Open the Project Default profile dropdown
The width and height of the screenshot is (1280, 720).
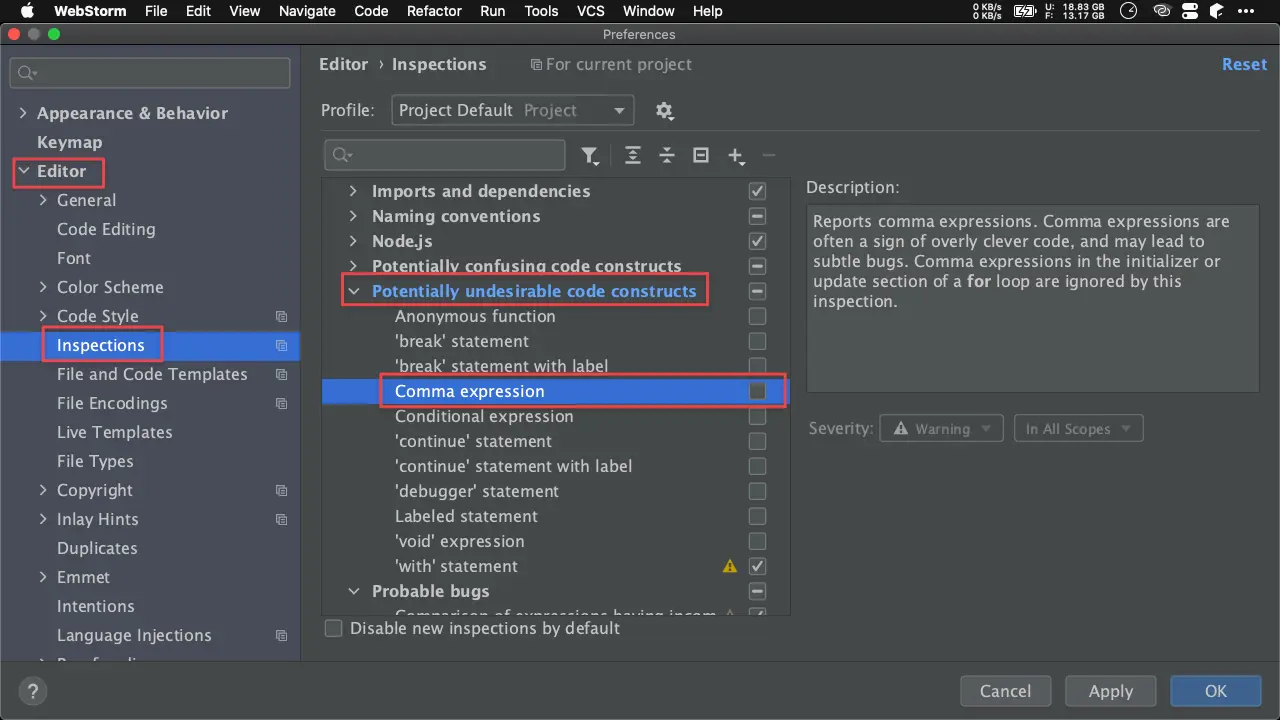pos(512,111)
